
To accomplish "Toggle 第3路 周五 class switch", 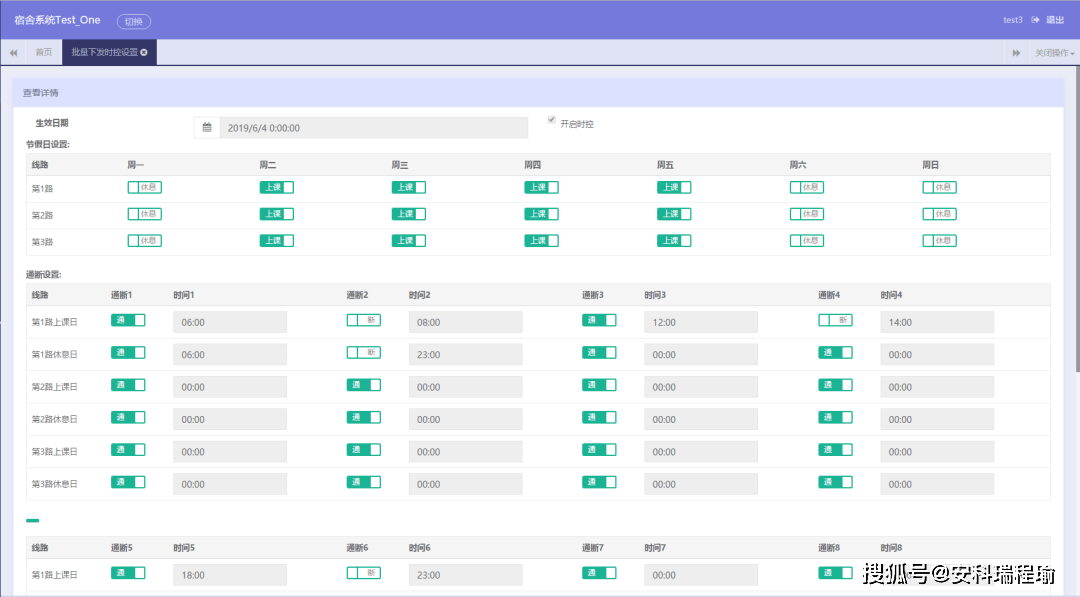I will pyautogui.click(x=674, y=241).
